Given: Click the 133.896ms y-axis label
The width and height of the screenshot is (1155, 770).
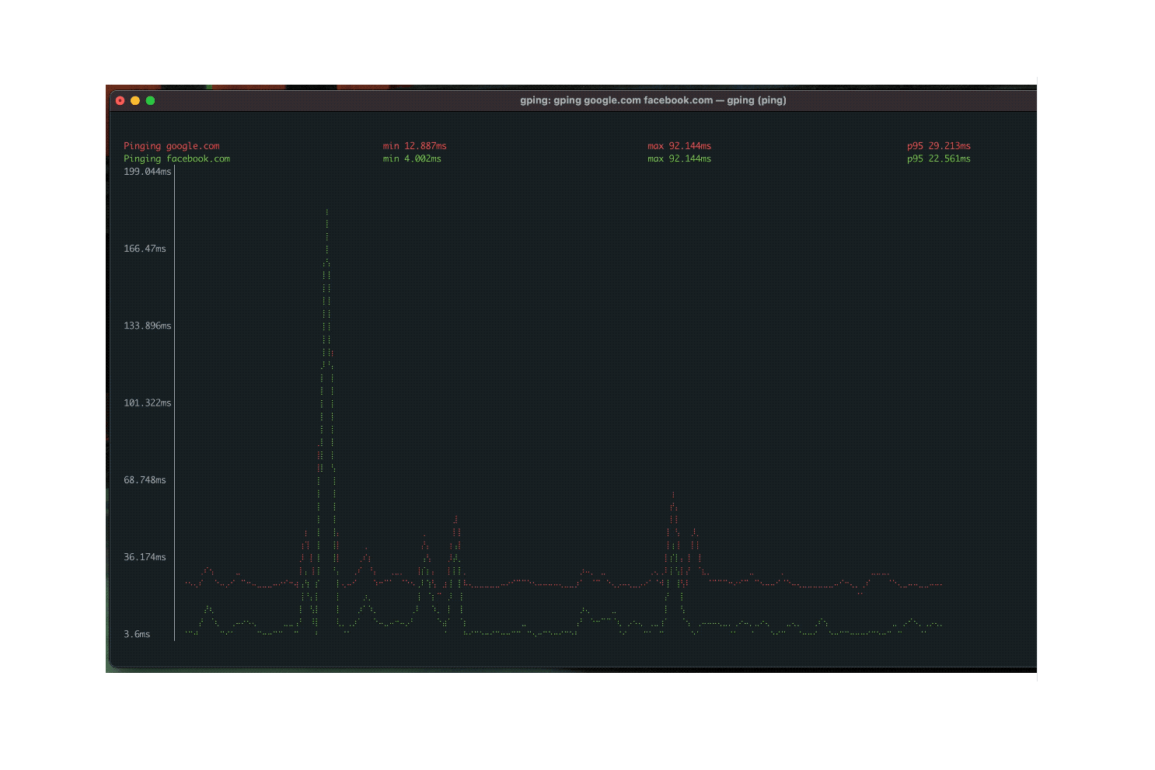Looking at the screenshot, I should point(147,326).
